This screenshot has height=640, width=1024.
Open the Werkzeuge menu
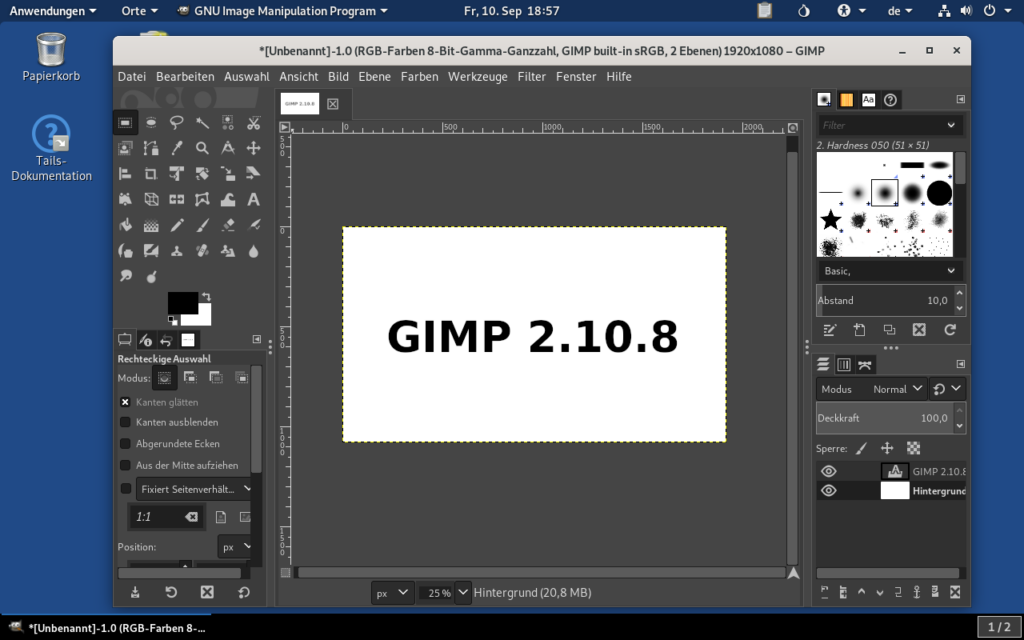[x=477, y=76]
